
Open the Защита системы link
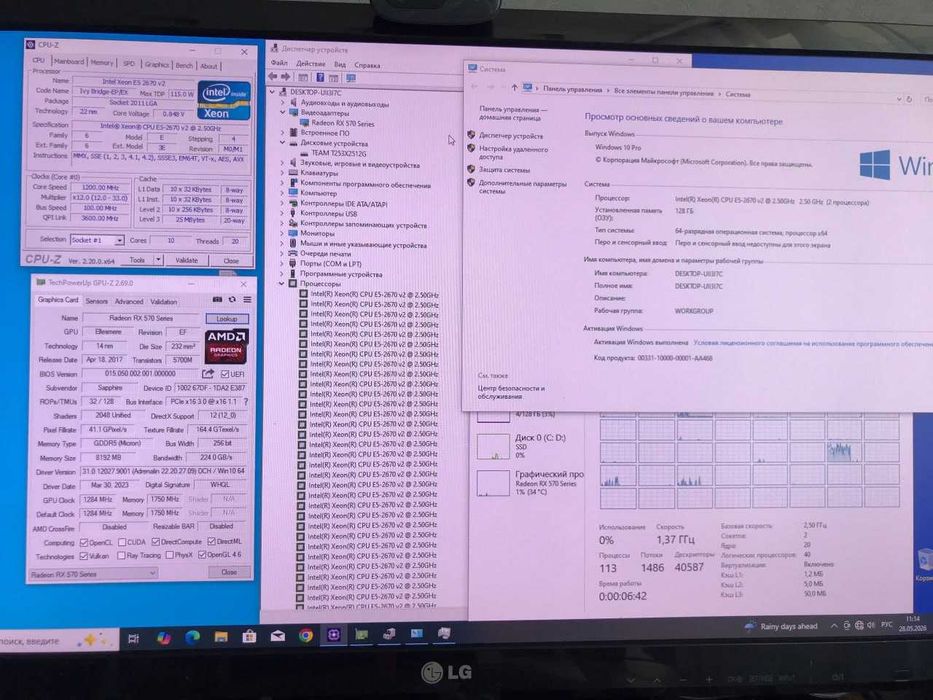[x=505, y=170]
